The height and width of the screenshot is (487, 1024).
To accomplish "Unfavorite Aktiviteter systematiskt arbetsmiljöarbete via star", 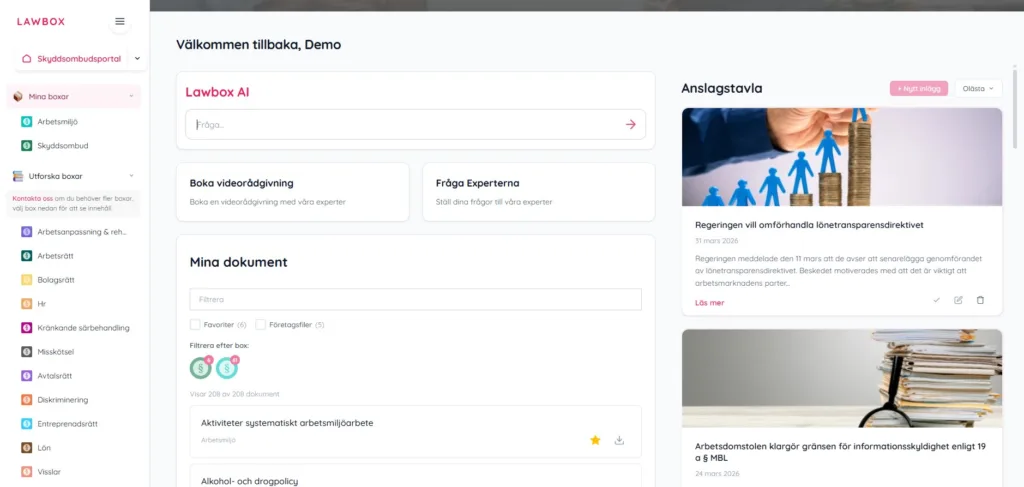I will (x=595, y=441).
